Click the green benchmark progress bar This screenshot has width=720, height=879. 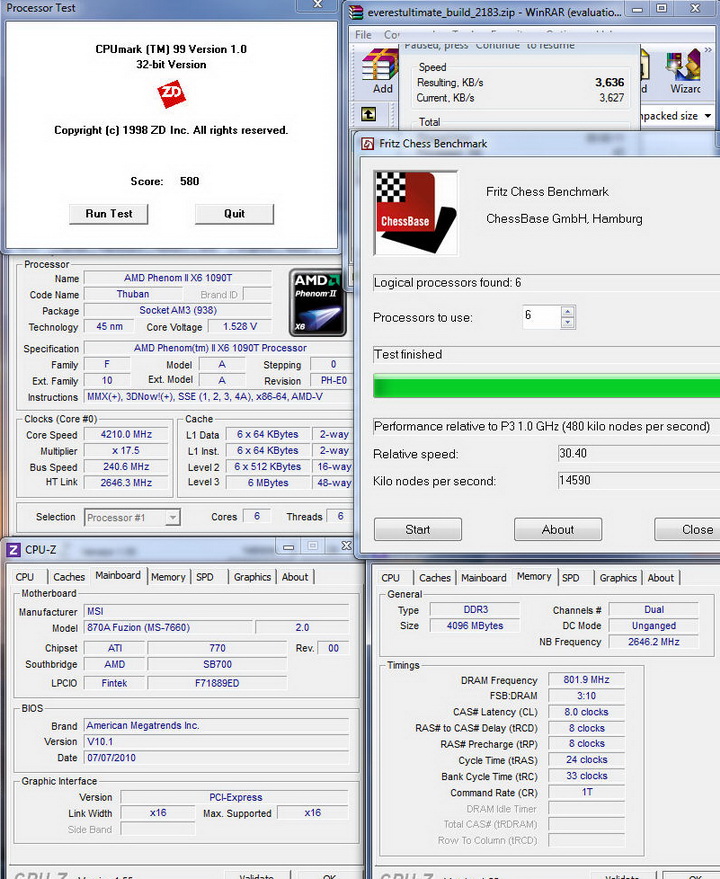pyautogui.click(x=546, y=388)
